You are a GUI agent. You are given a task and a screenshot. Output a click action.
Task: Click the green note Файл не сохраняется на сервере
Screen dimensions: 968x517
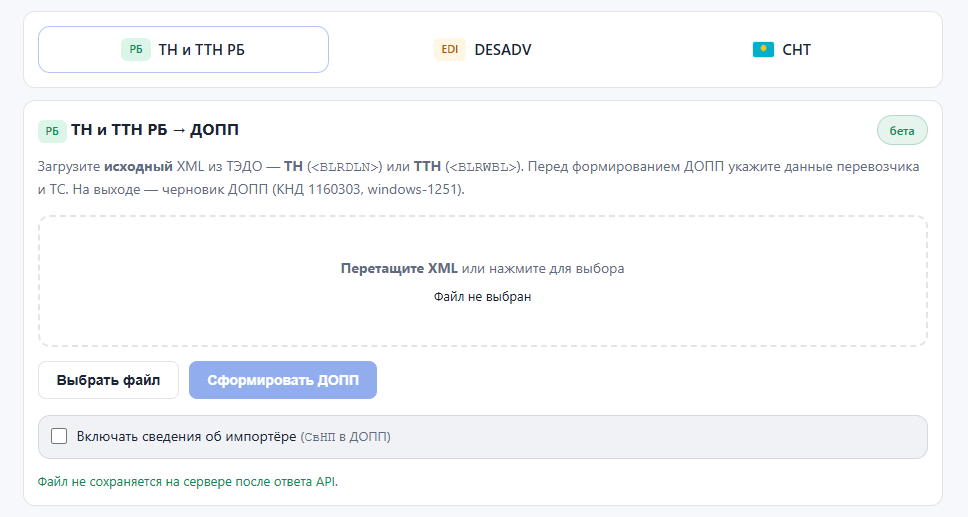188,482
